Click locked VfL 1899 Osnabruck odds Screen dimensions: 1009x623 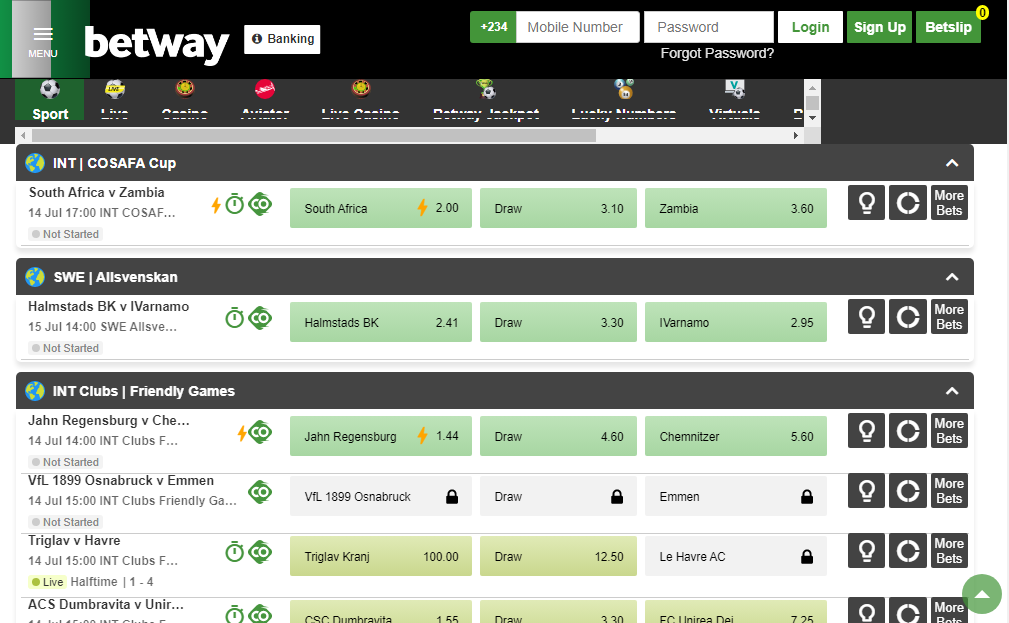pyautogui.click(x=381, y=496)
